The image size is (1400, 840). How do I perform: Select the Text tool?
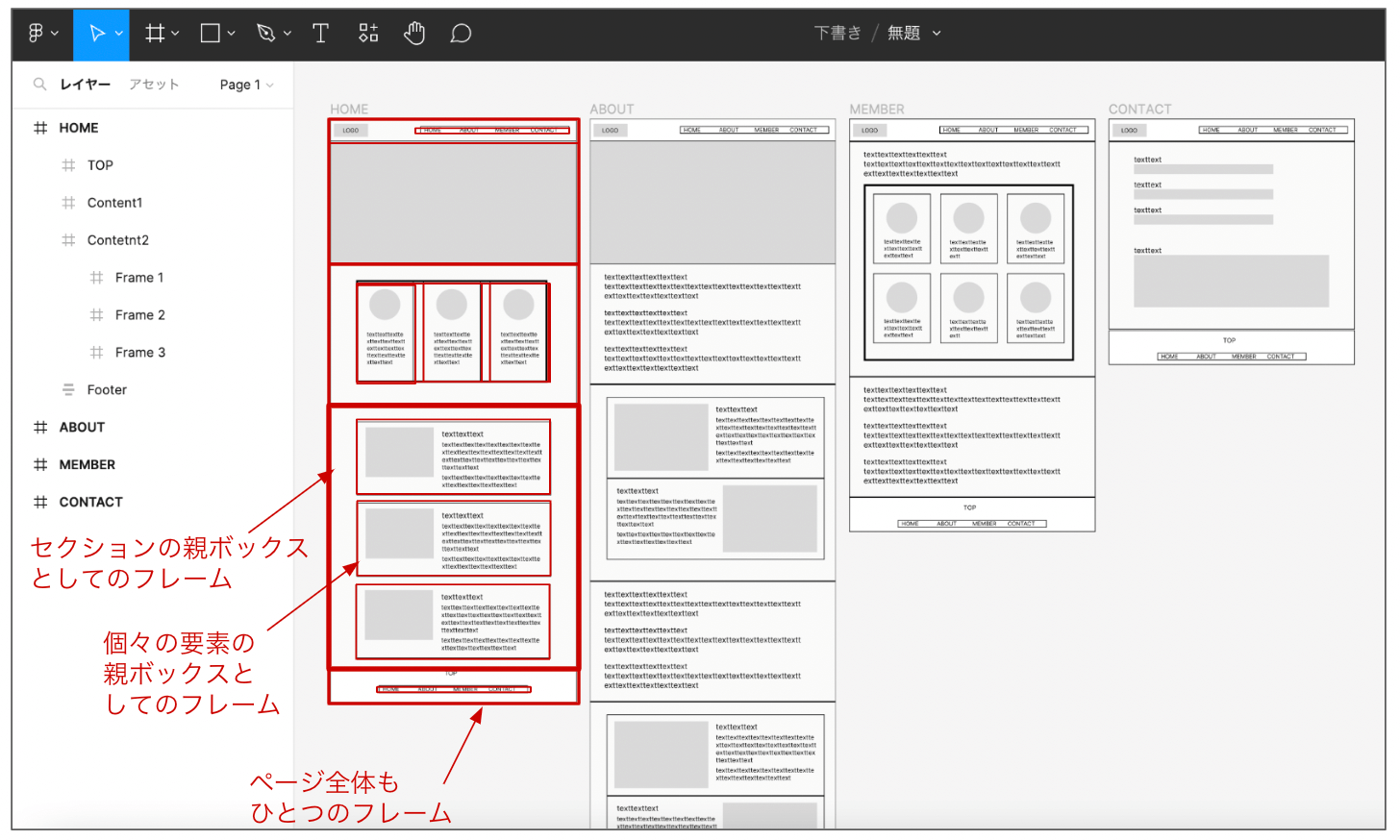tap(321, 34)
